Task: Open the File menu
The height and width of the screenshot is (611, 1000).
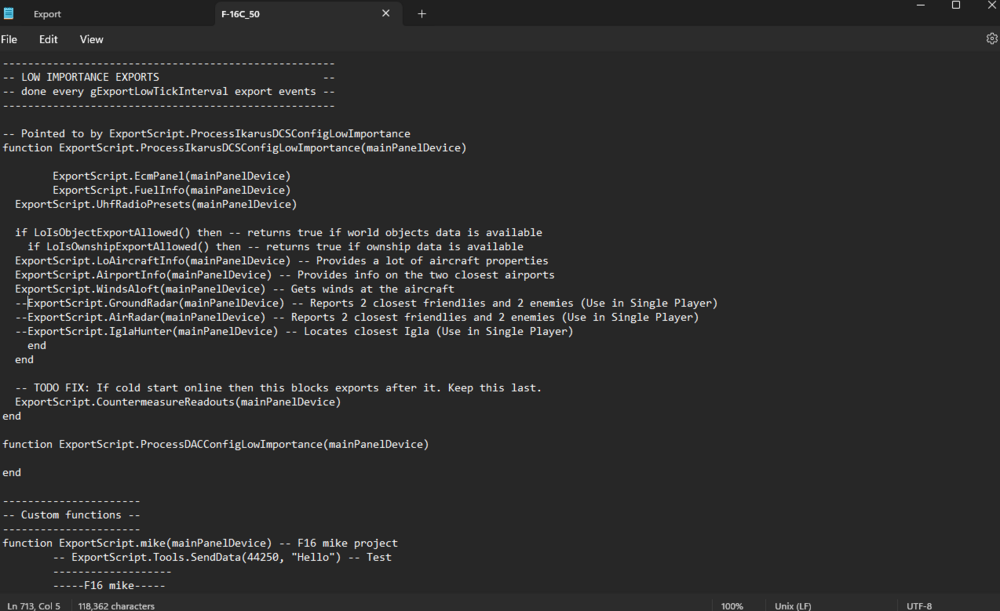Action: (9, 40)
